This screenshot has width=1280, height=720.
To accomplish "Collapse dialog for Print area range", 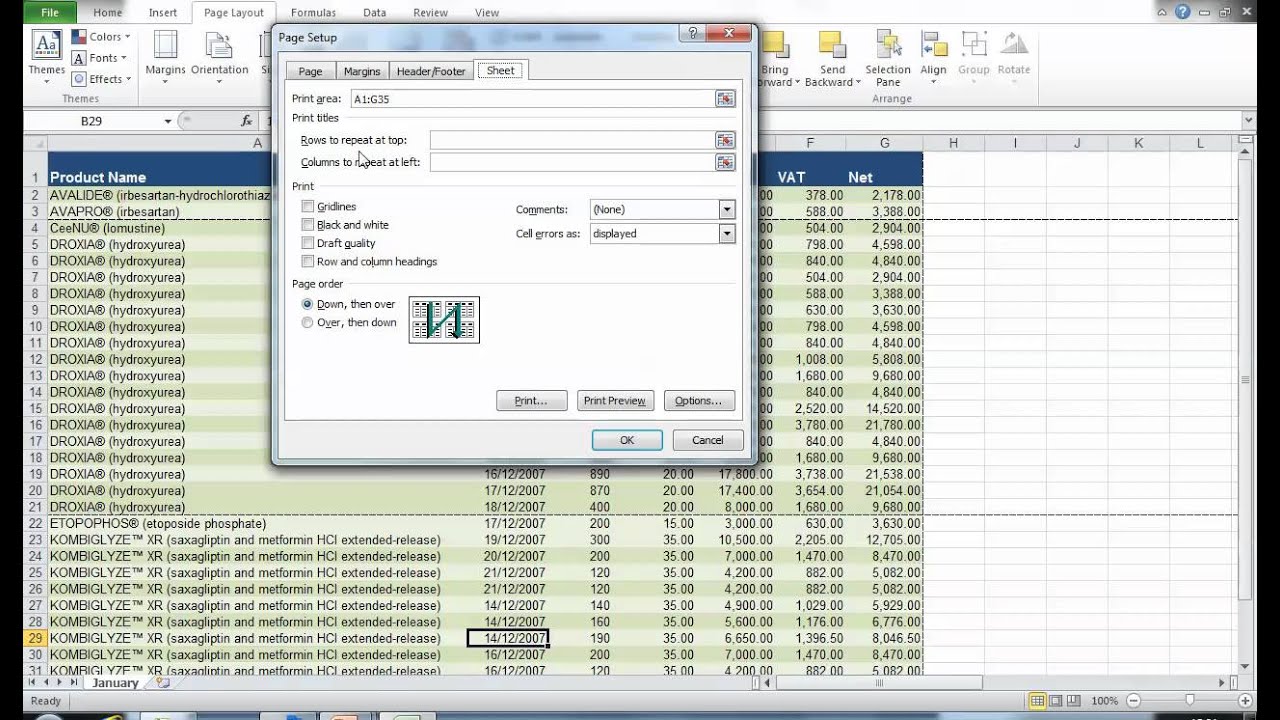I will tap(725, 99).
